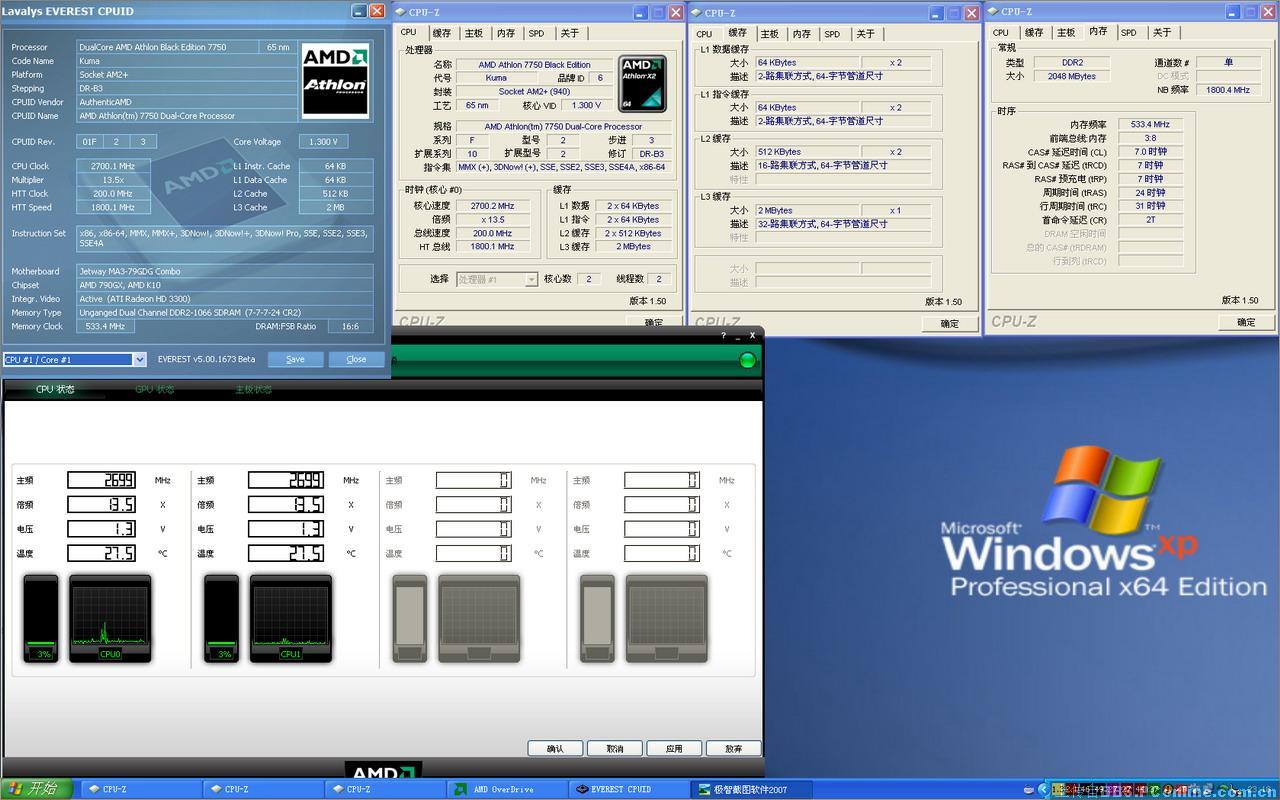Viewport: 1280px width, 800px height.
Task: Click 确定 in CPU-Z memory window
Action: (x=1245, y=322)
